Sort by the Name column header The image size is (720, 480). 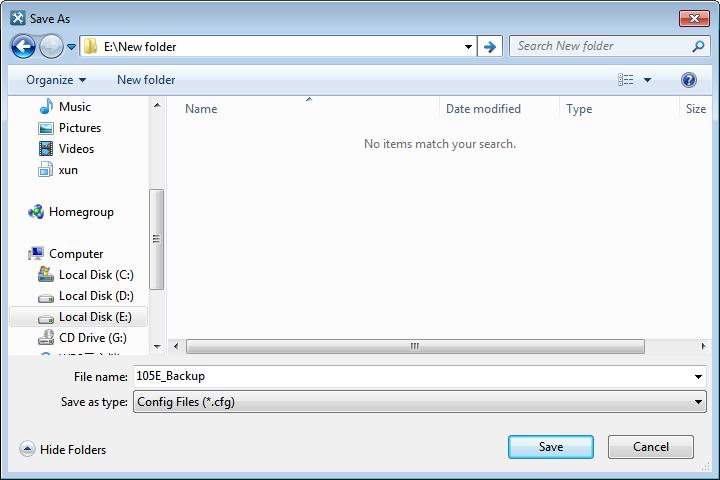click(201, 109)
